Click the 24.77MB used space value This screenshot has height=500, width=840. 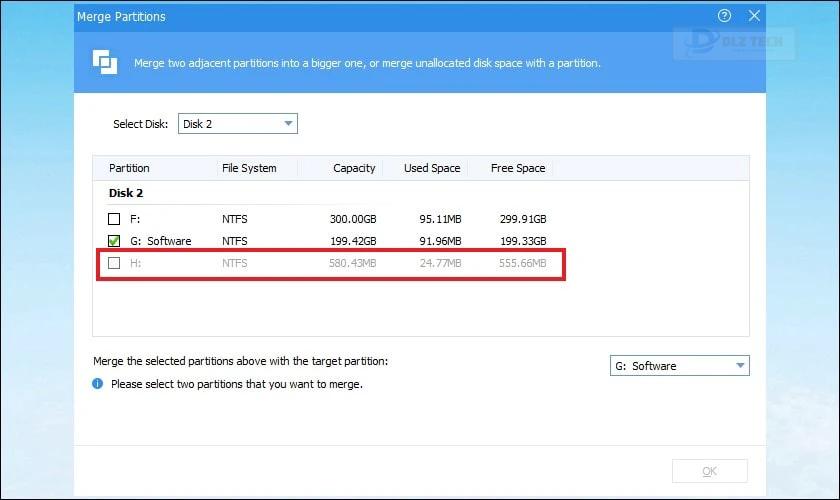(x=440, y=263)
